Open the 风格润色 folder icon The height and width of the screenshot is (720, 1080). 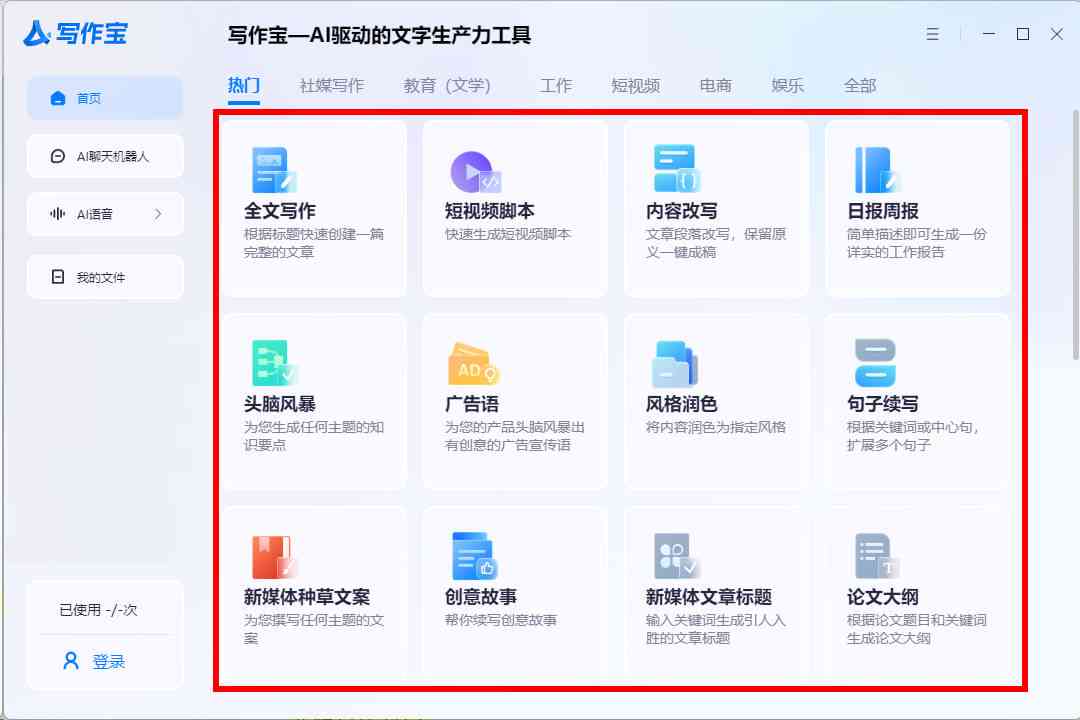coord(675,364)
